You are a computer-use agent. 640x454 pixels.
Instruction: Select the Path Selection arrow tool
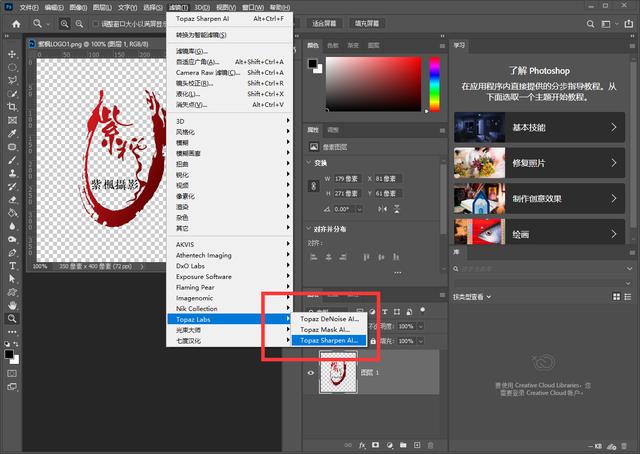pyautogui.click(x=12, y=279)
